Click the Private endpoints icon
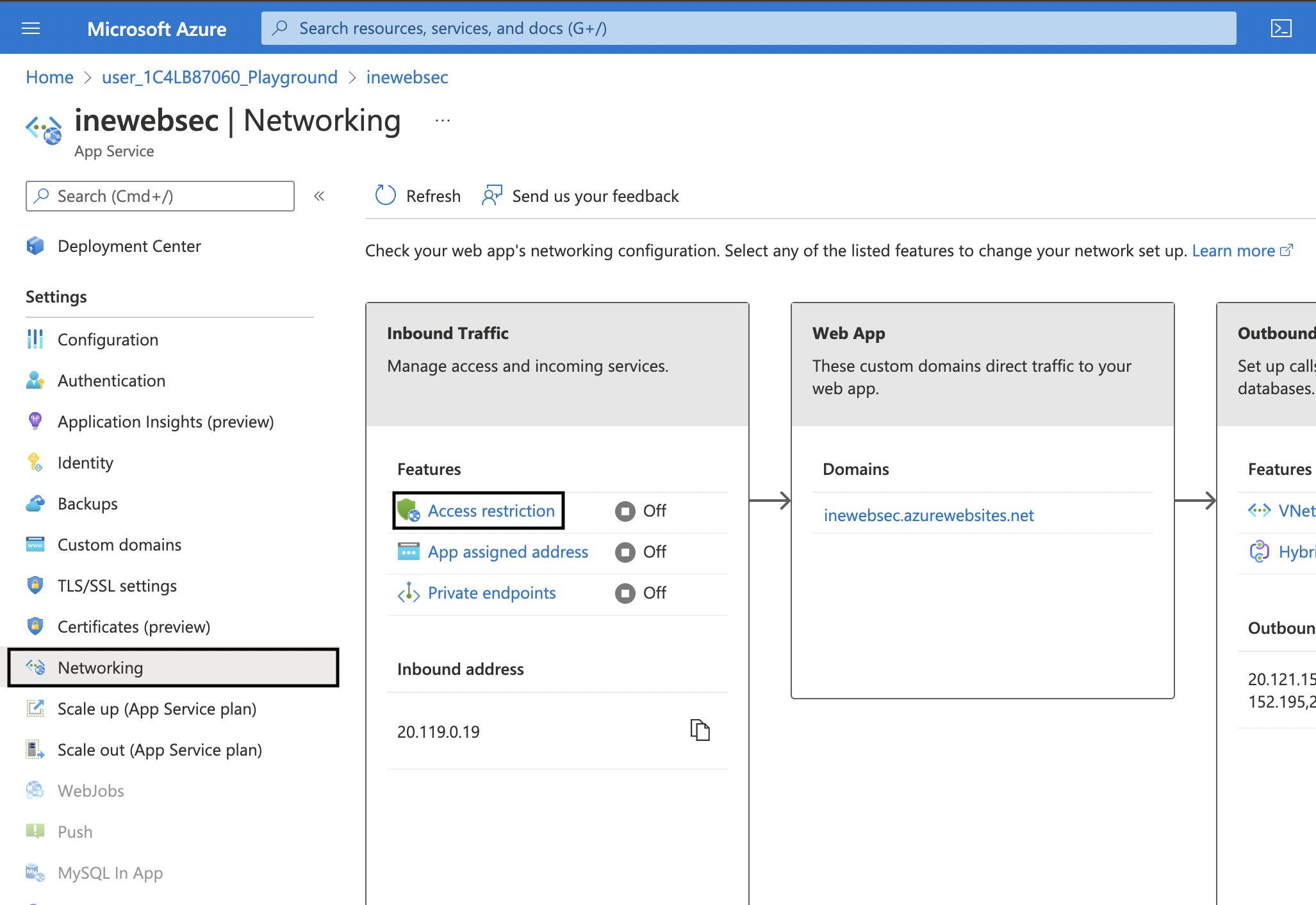1316x905 pixels. pyautogui.click(x=408, y=593)
